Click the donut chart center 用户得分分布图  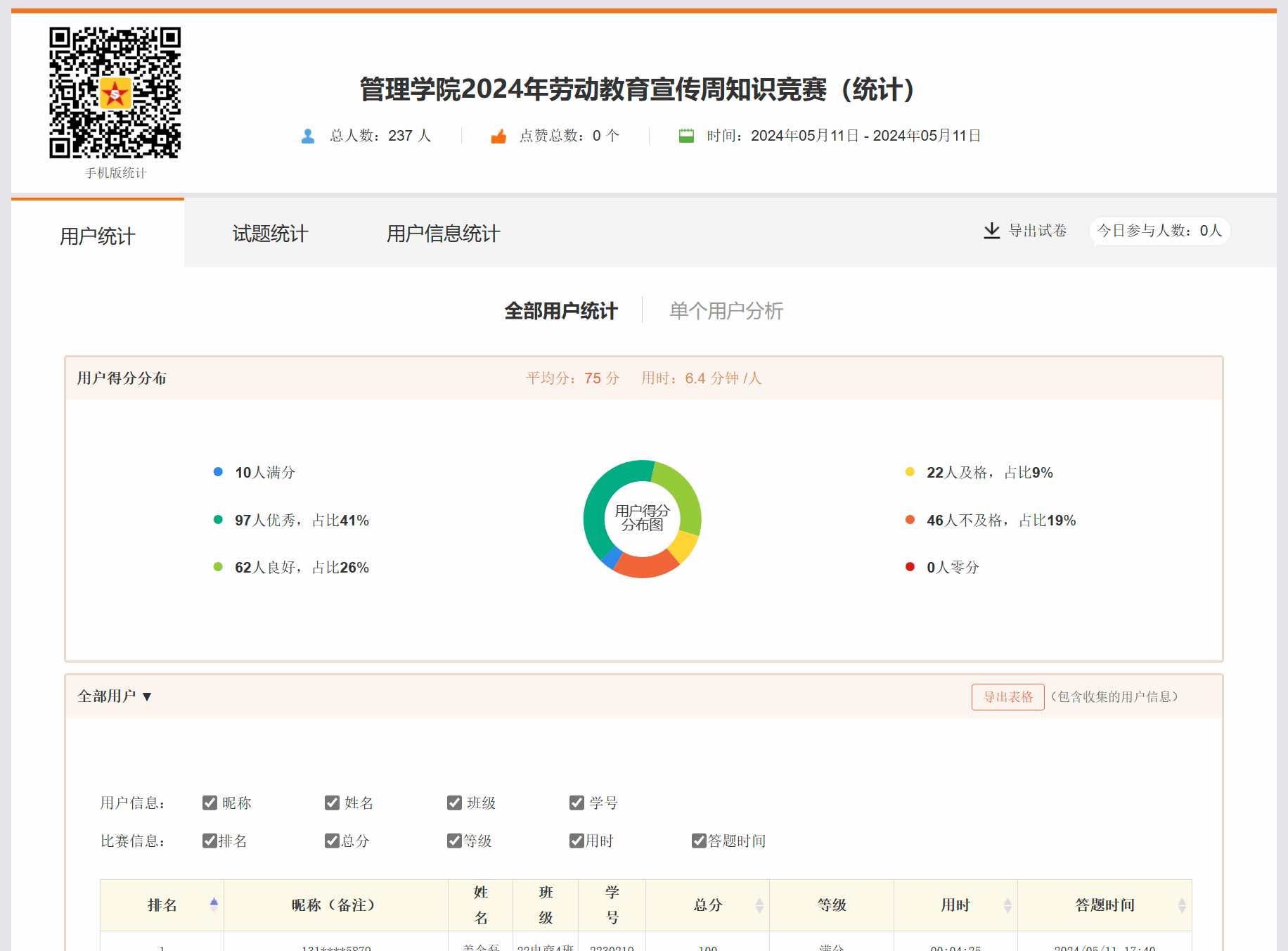(642, 518)
